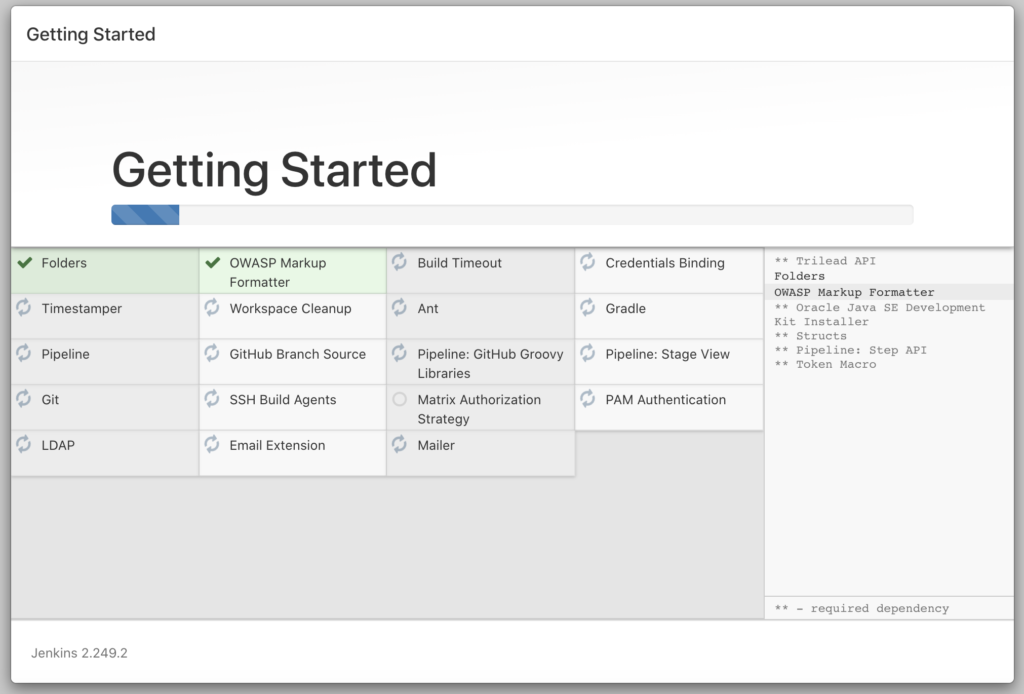The width and height of the screenshot is (1024, 694).
Task: Click the Getting Started title bar text
Action: tap(91, 34)
